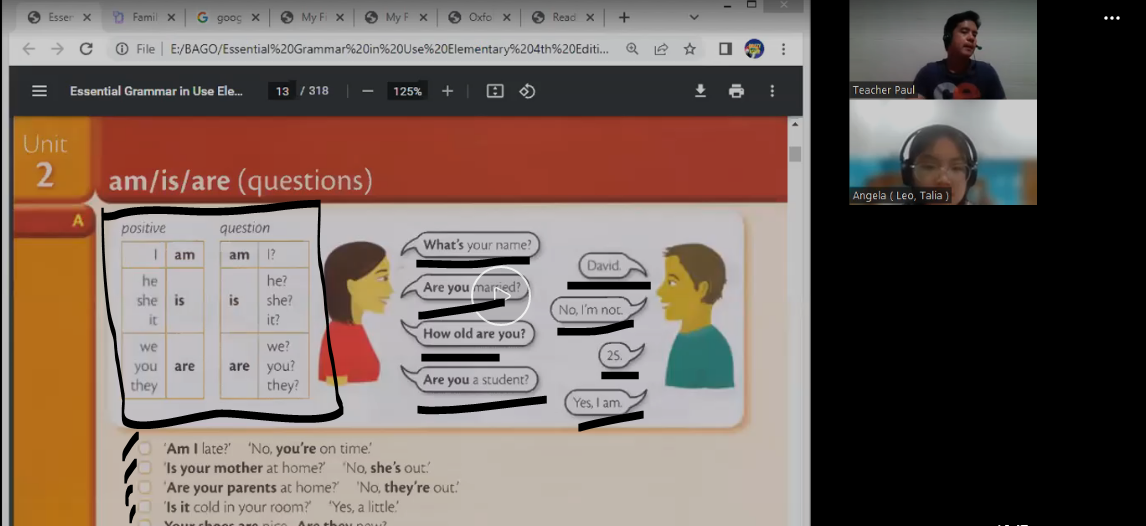Click the PDF vertical scrollbar thumb
Viewport: 1146px width, 526px height.
coord(795,154)
